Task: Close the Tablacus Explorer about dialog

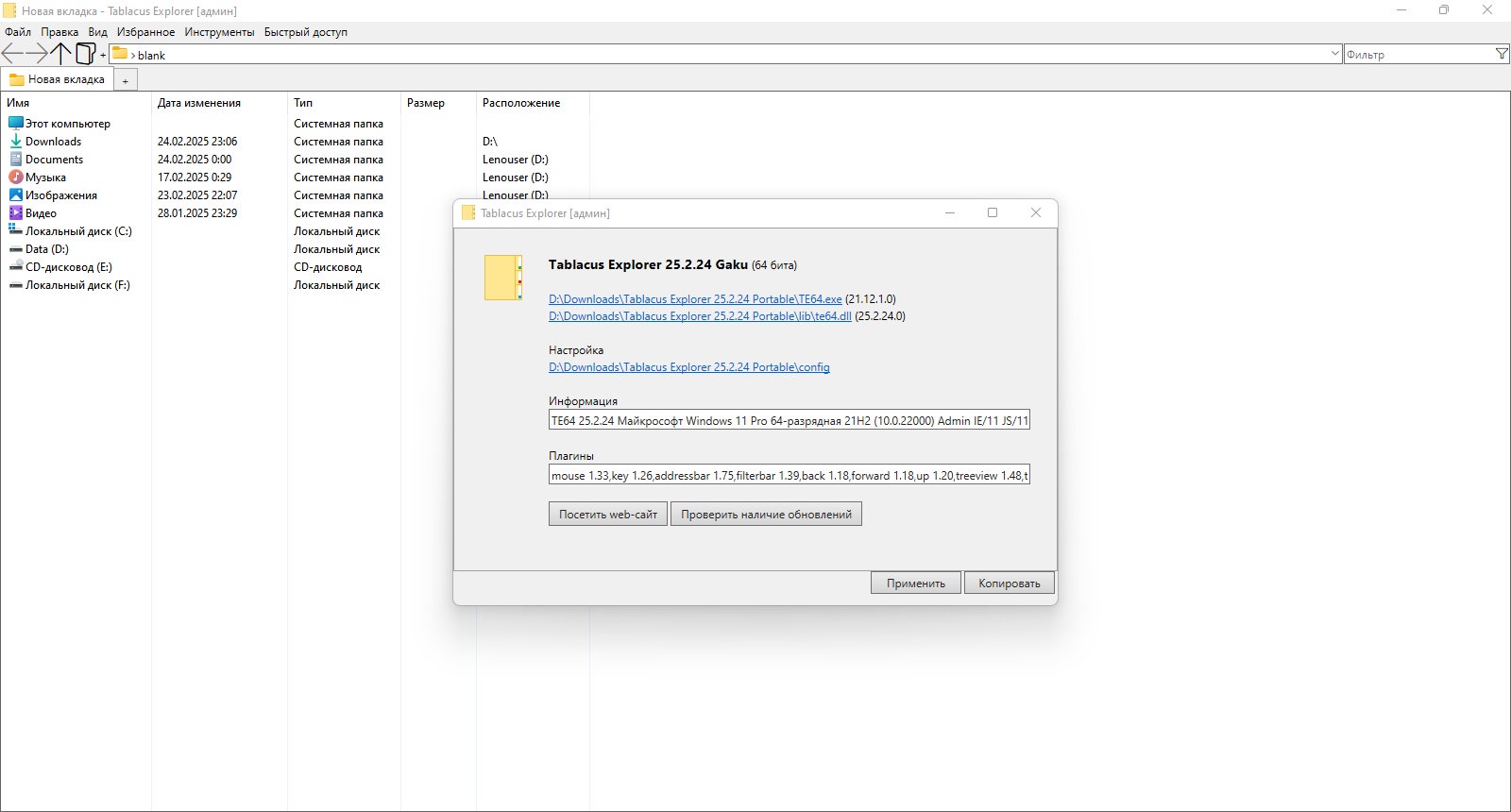Action: (x=1036, y=212)
